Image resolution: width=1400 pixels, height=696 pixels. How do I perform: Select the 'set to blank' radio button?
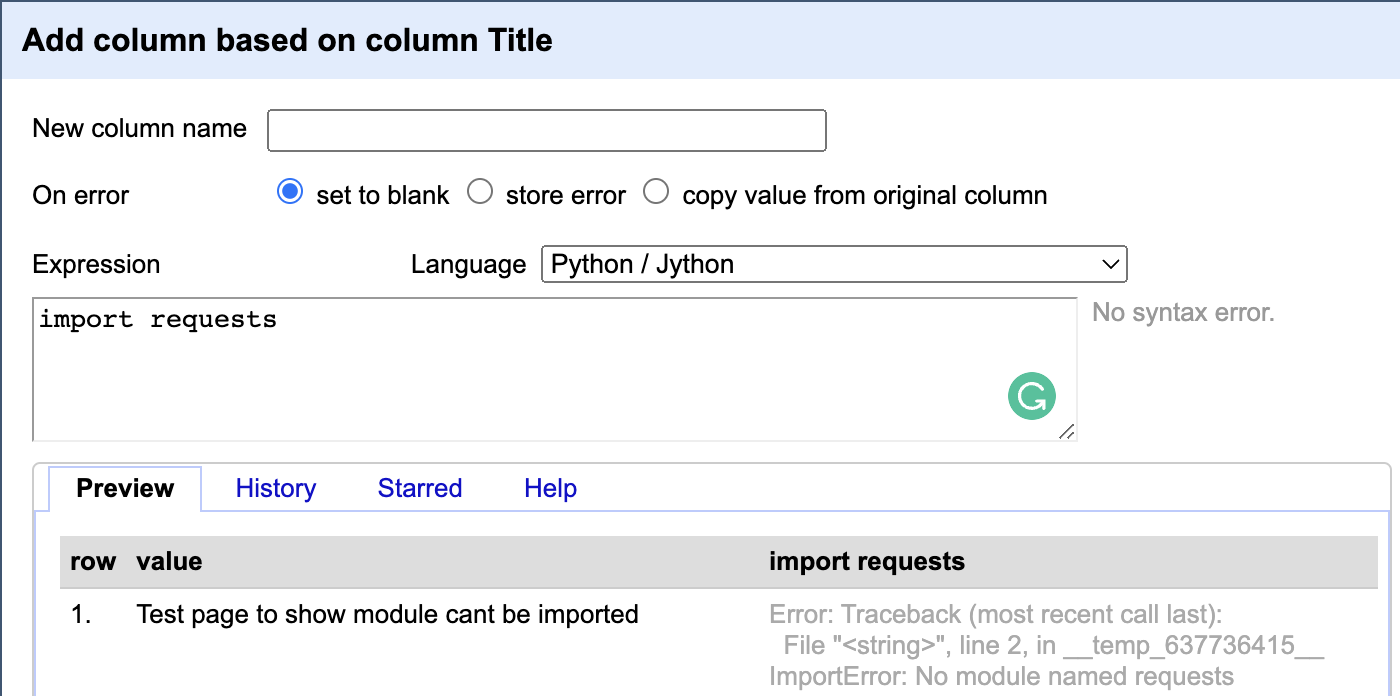pos(290,193)
